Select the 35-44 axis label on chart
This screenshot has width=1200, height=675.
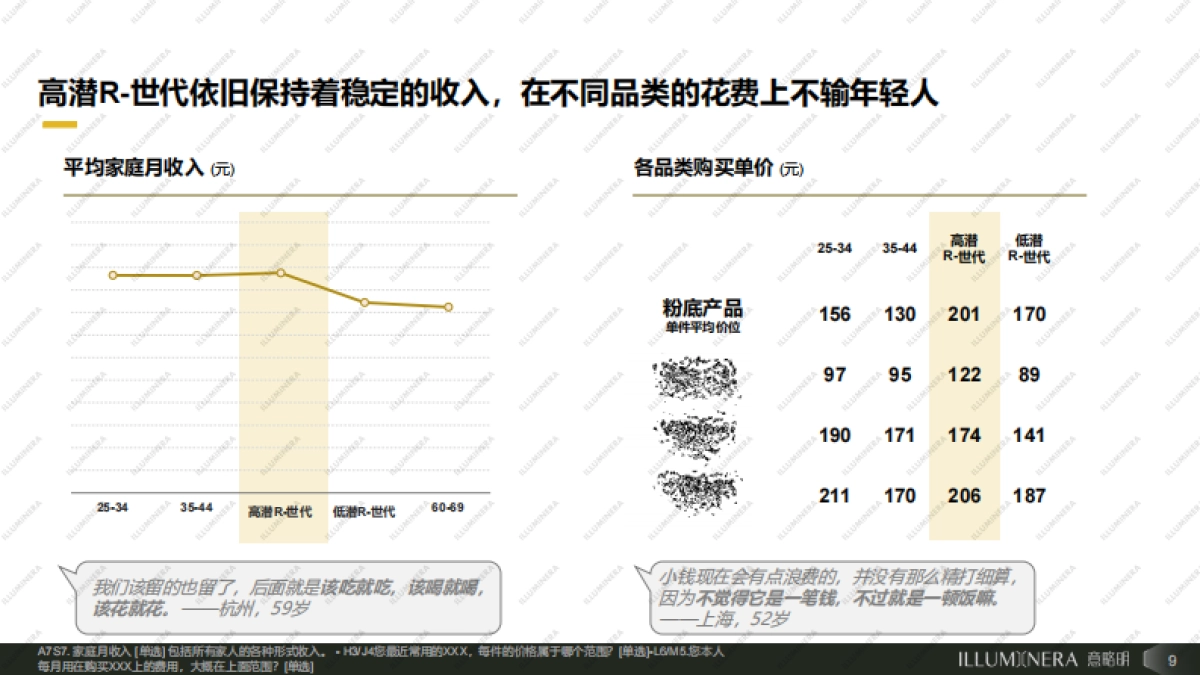[198, 506]
